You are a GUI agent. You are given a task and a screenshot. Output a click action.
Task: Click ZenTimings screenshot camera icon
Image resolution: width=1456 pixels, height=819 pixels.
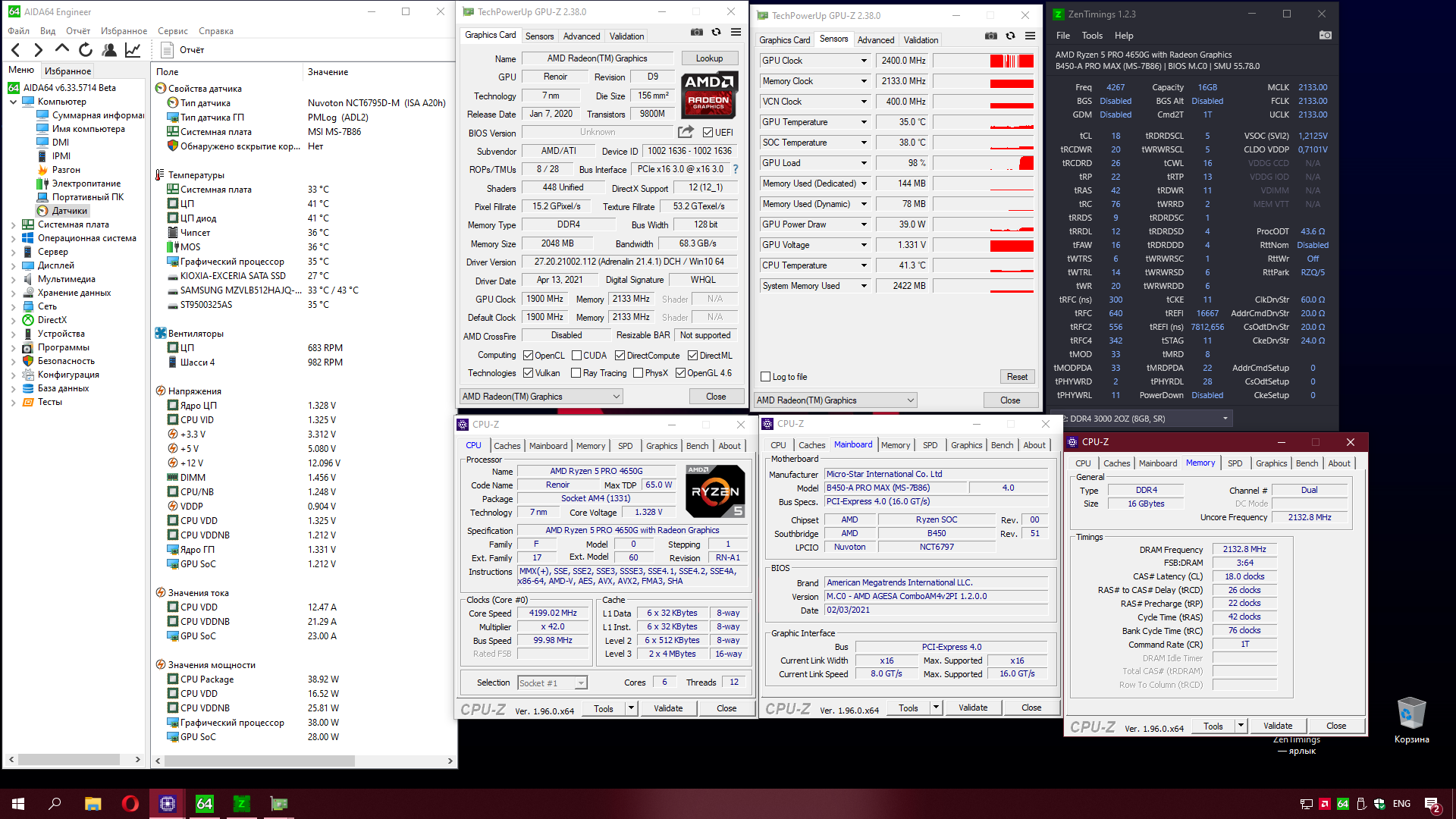click(x=1325, y=35)
